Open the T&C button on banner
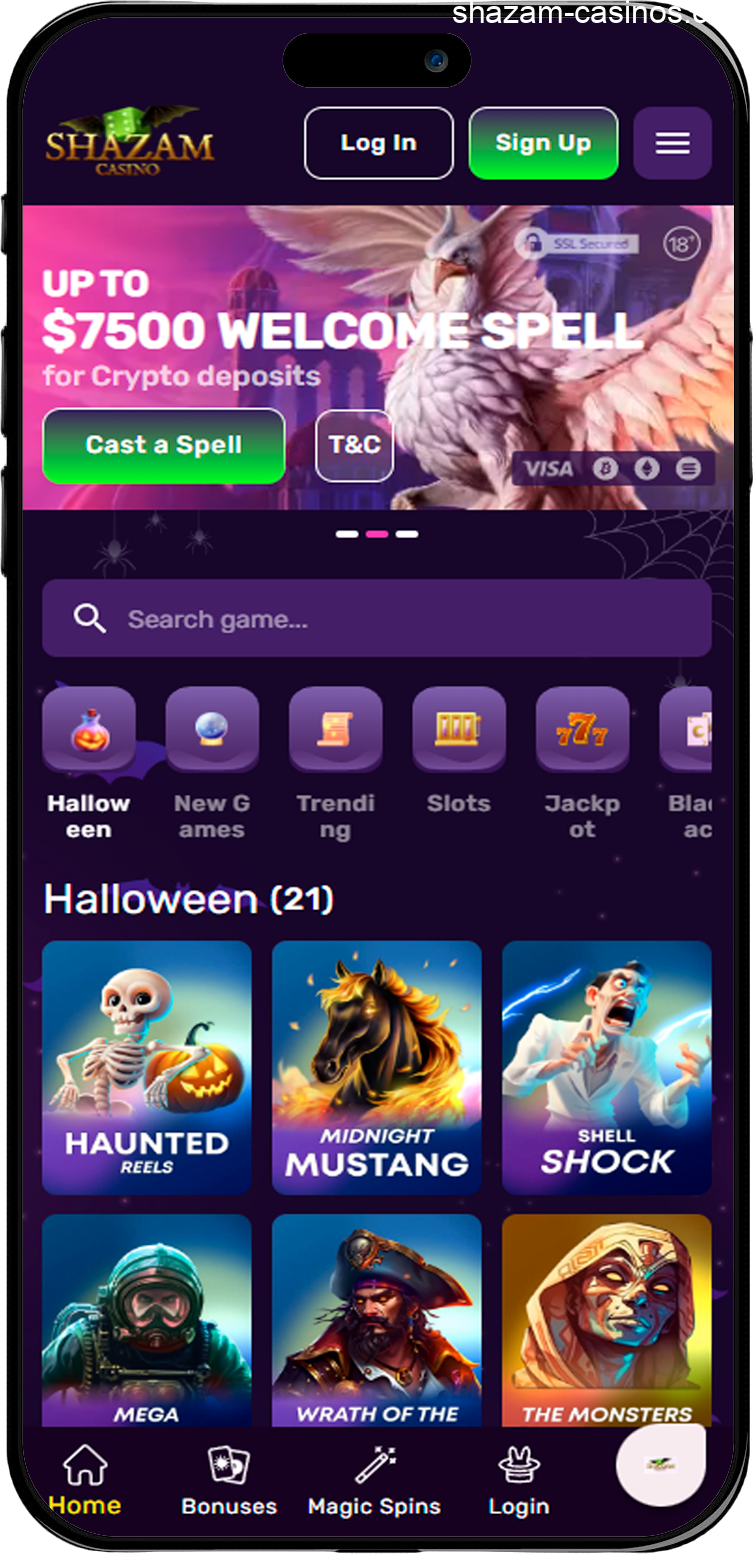Image resolution: width=753 pixels, height=1554 pixels. [x=355, y=445]
